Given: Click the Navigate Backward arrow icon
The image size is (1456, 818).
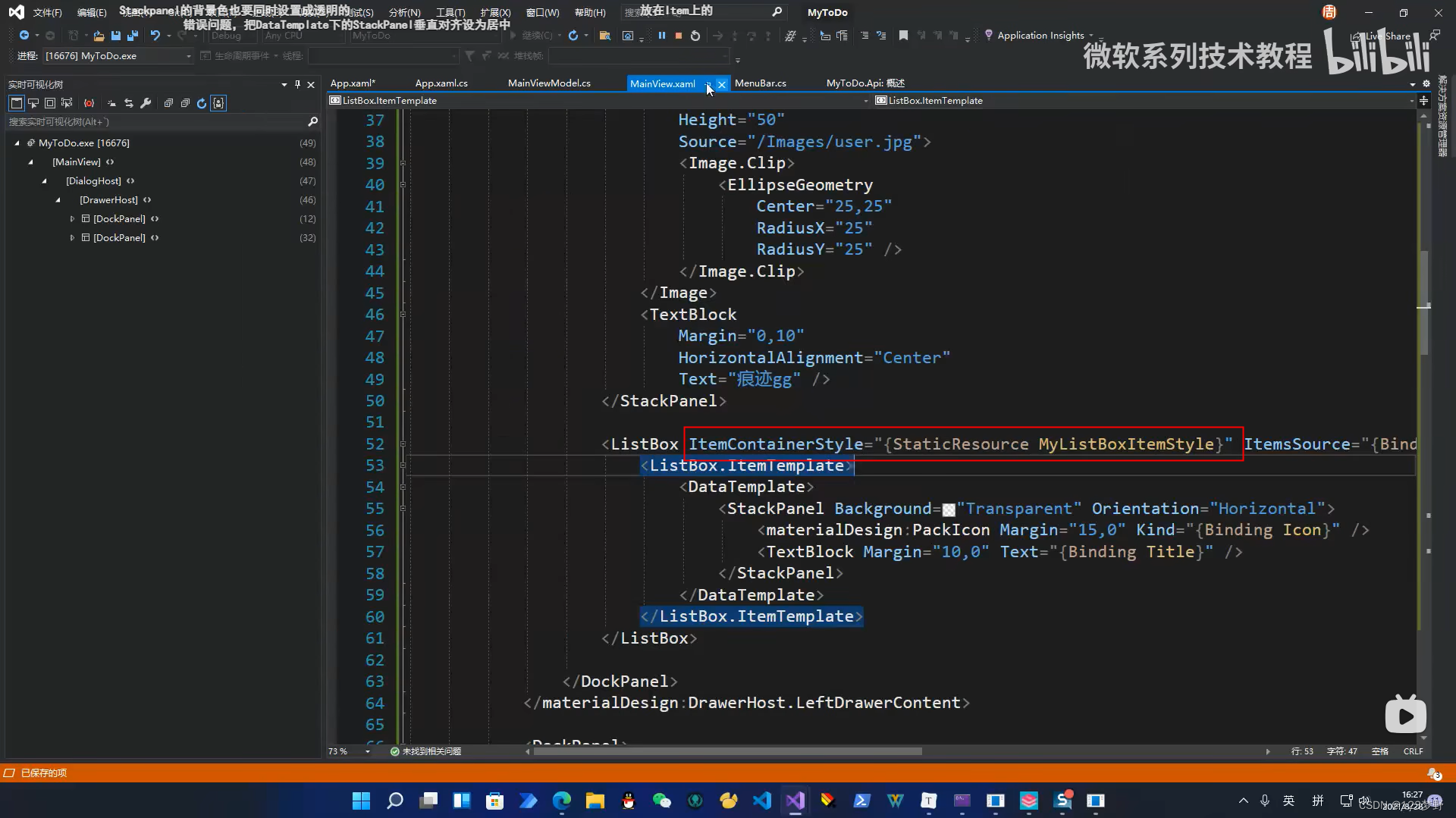Looking at the screenshot, I should point(24,36).
